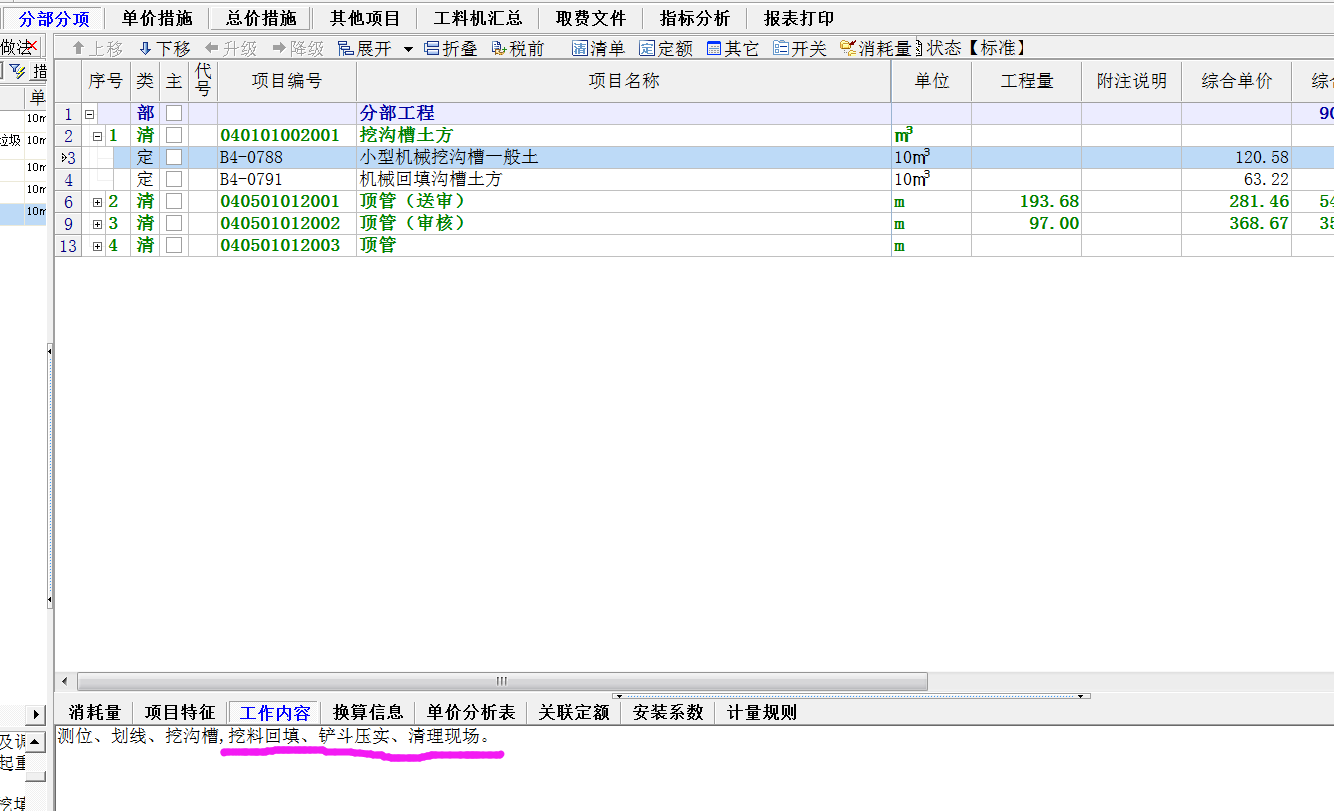The height and width of the screenshot is (811, 1334).
Task: Click the filter icon beside 措 in left panel
Action: click(x=17, y=71)
